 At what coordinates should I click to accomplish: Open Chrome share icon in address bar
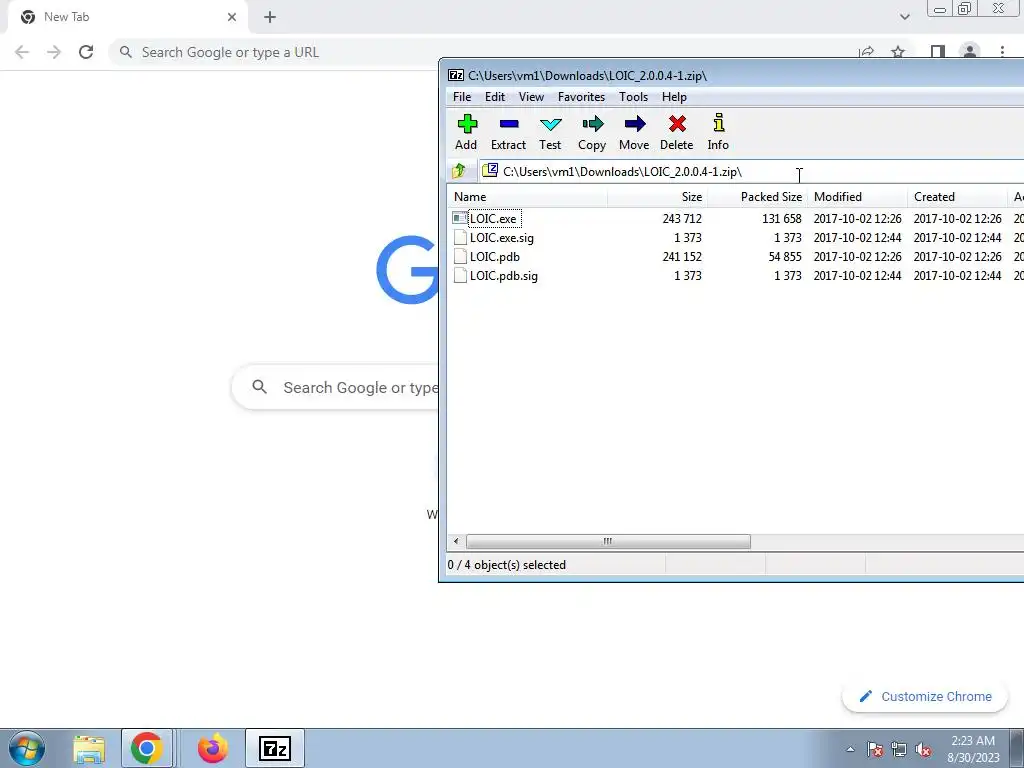tap(867, 52)
